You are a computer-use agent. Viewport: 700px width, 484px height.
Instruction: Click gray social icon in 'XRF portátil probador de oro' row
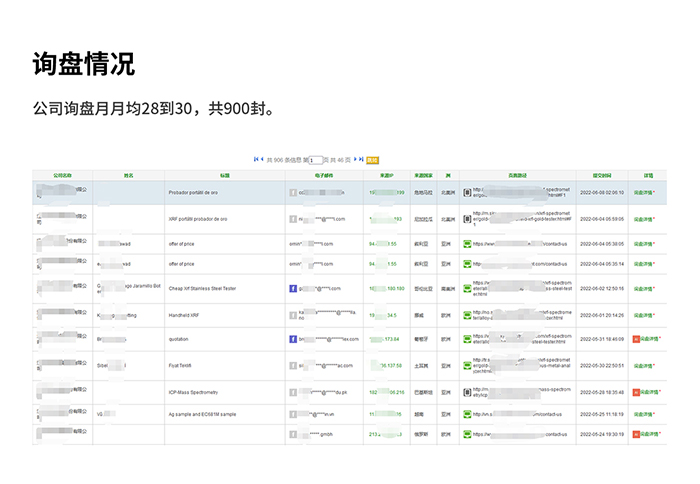293,219
